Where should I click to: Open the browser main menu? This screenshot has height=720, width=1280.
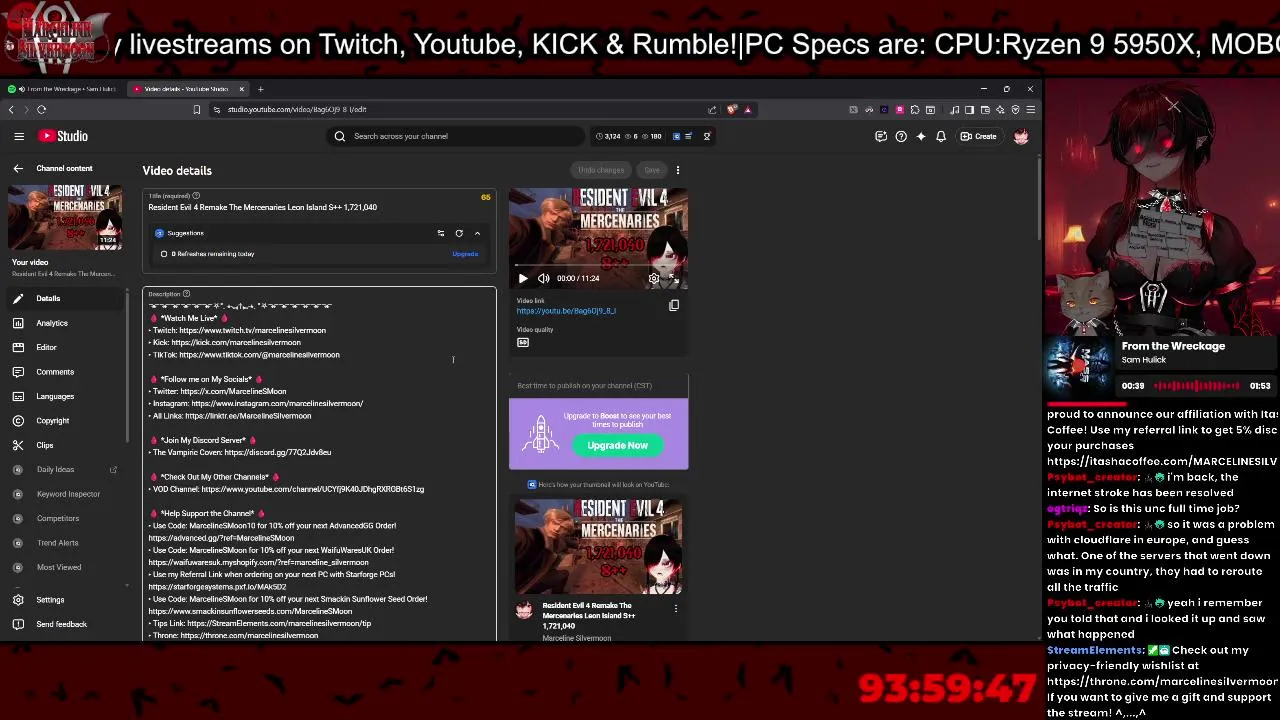(x=1031, y=109)
